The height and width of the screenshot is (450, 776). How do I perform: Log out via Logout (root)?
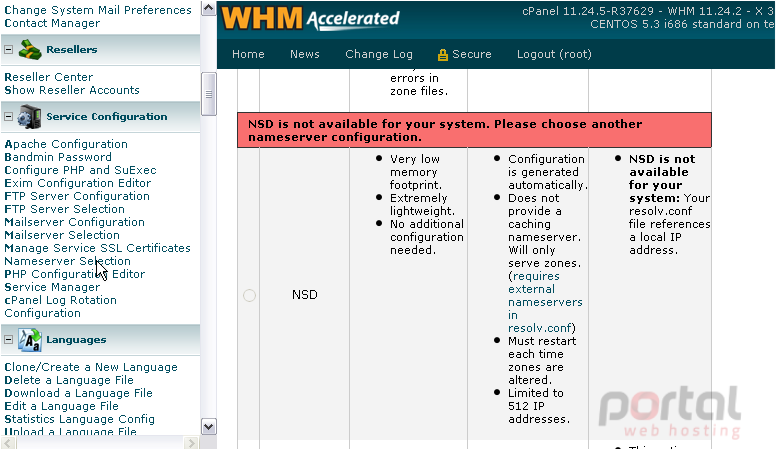554,54
